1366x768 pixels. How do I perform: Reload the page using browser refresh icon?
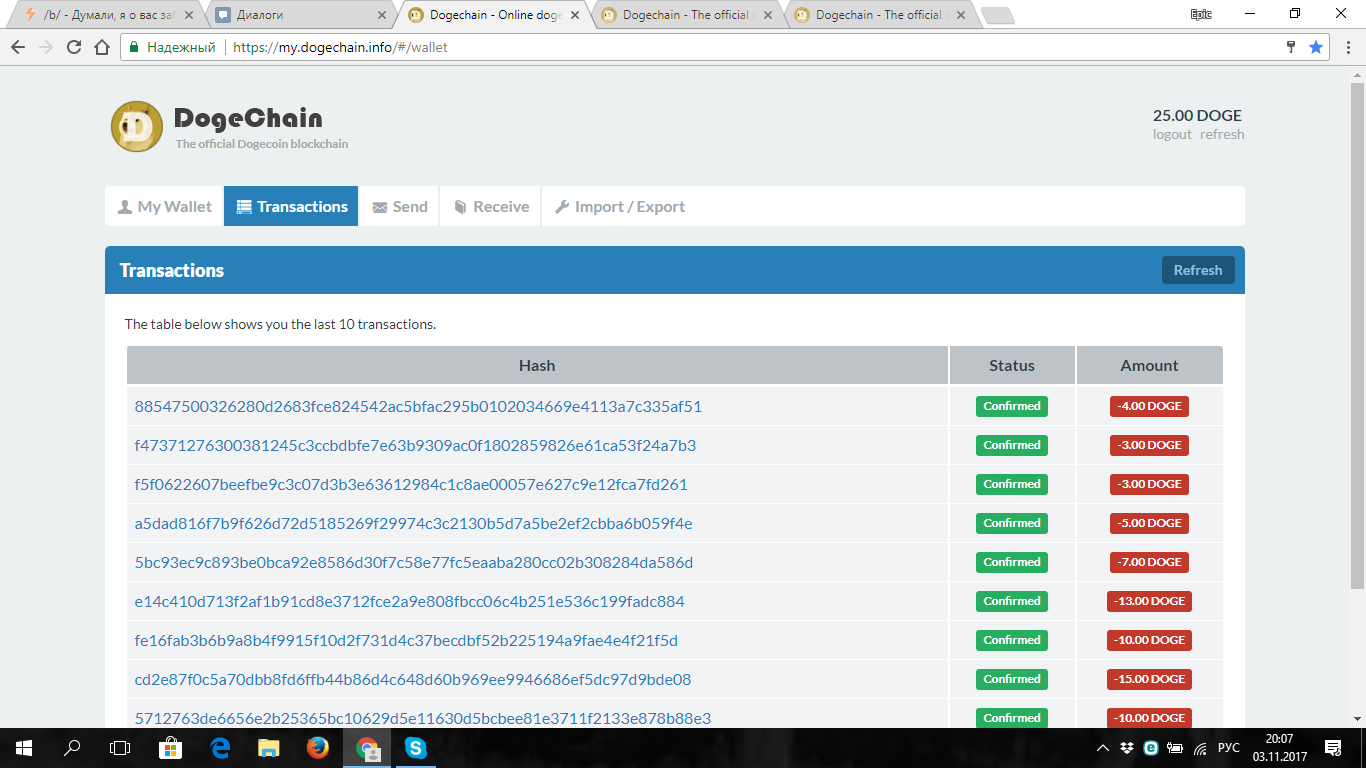(74, 47)
